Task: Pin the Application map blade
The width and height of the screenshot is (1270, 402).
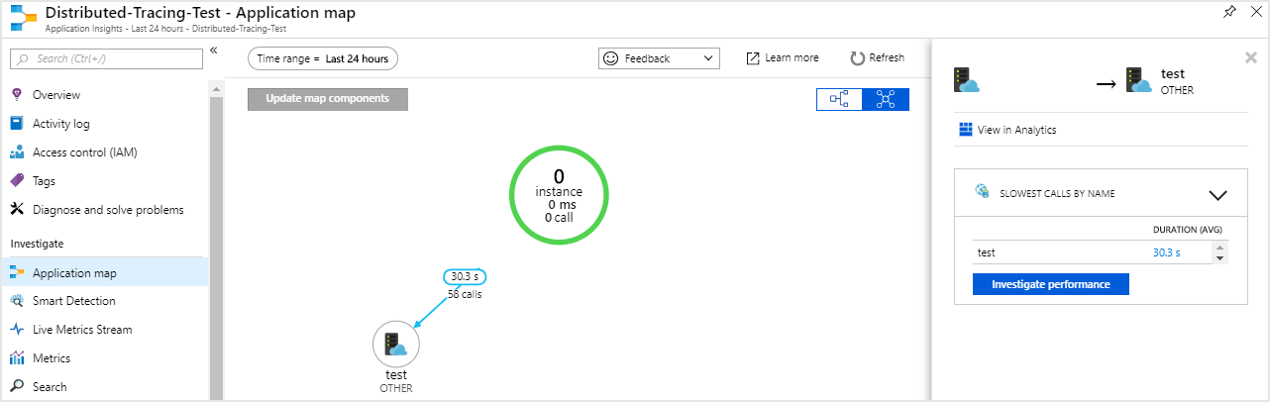Action: [x=1229, y=13]
